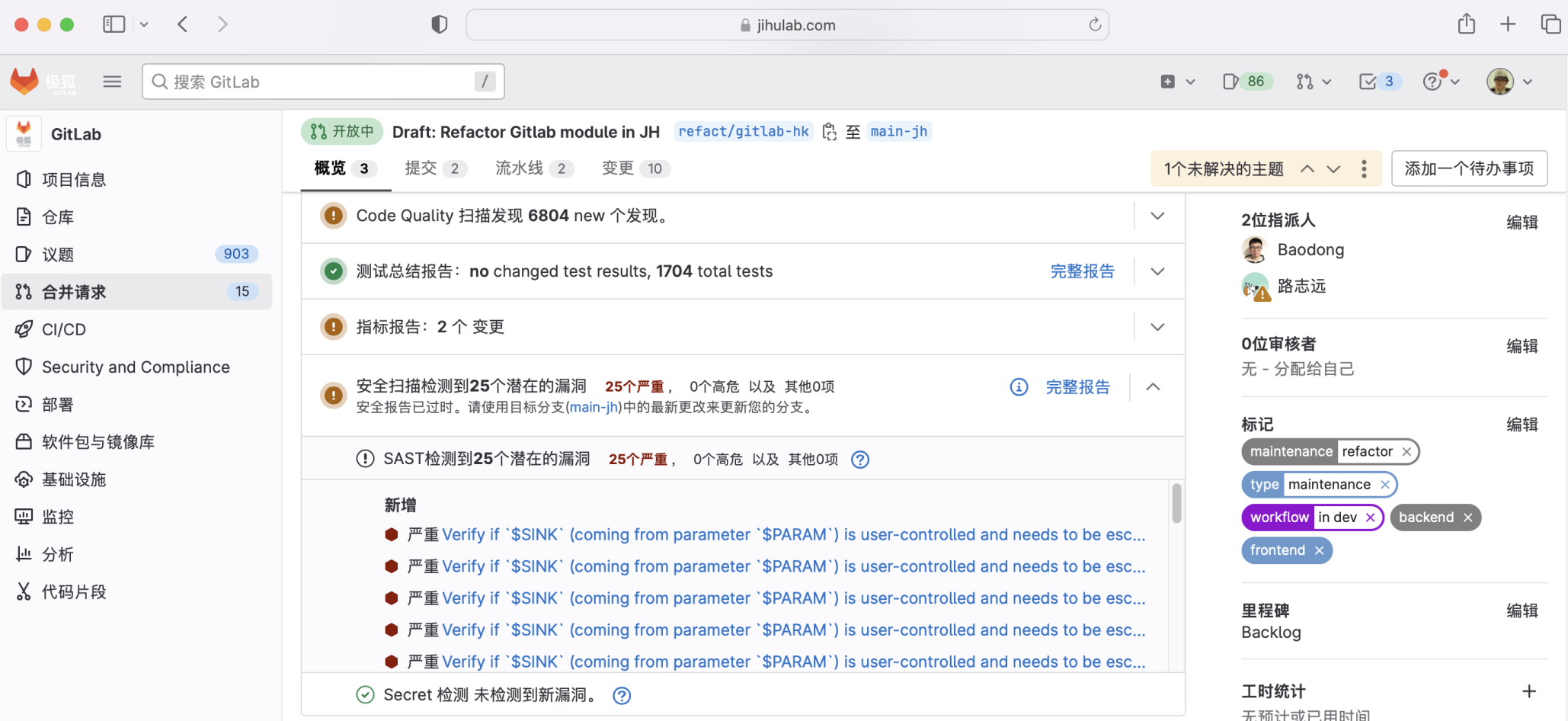Edit the 指派人 assignees

1522,222
